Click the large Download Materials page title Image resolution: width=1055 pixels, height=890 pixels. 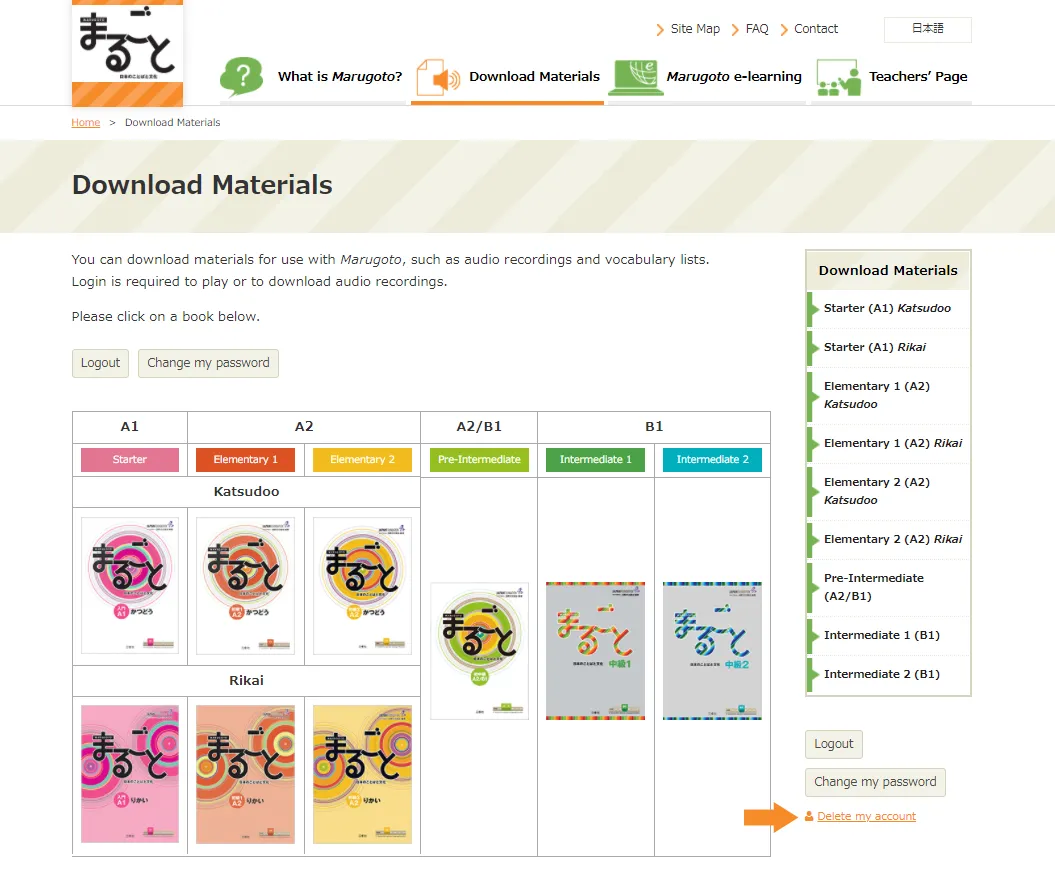(203, 185)
